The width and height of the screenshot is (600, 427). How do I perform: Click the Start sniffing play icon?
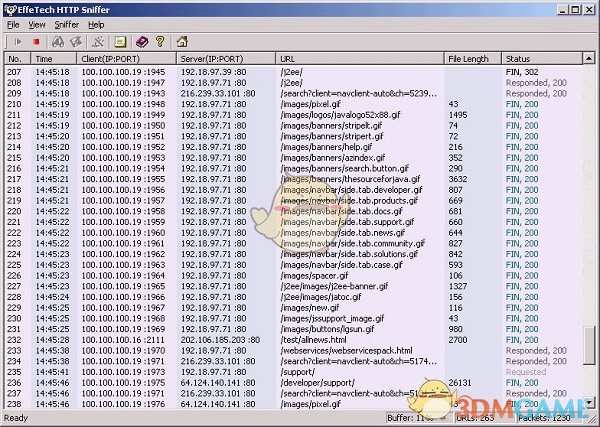[x=17, y=42]
